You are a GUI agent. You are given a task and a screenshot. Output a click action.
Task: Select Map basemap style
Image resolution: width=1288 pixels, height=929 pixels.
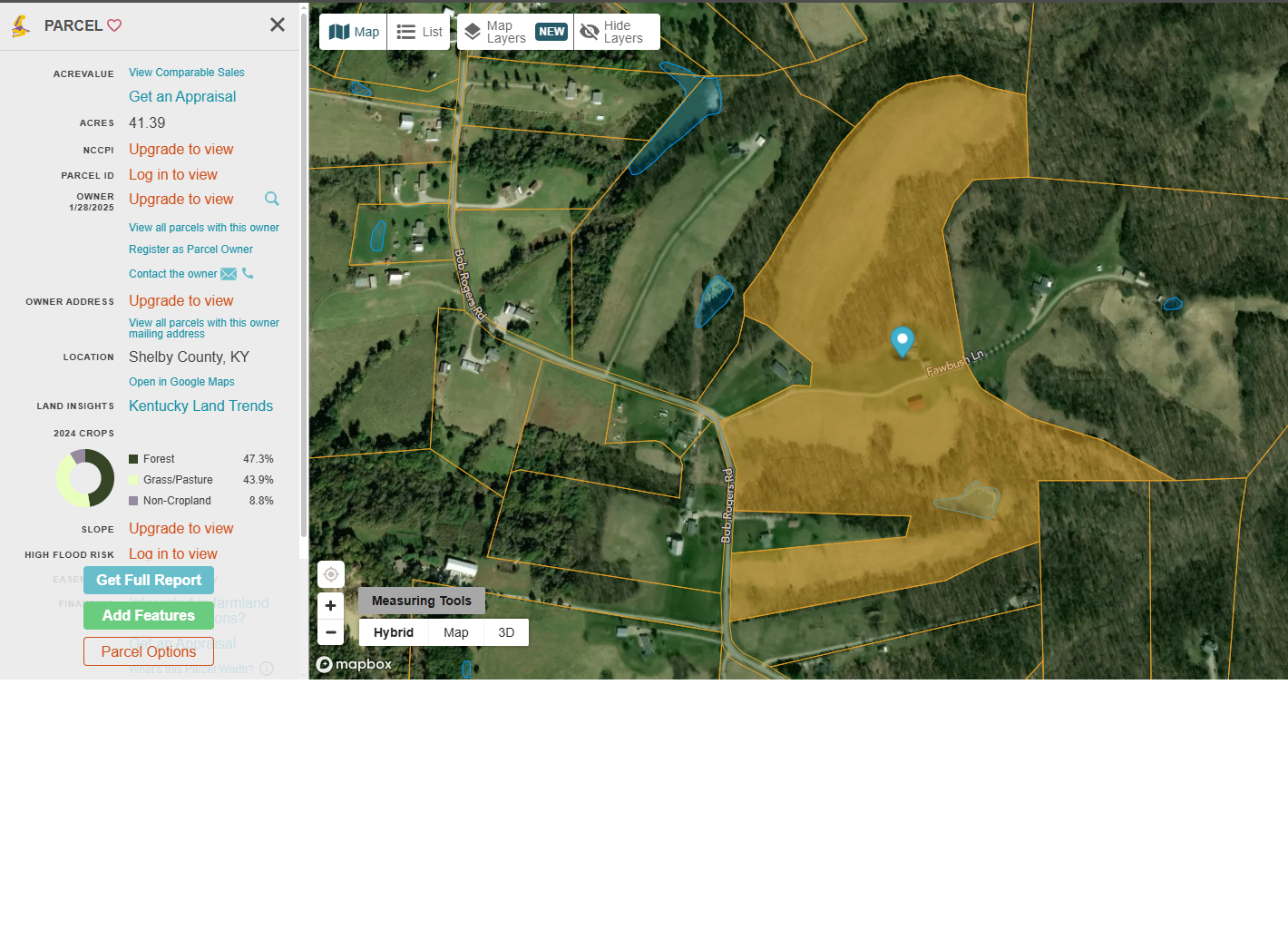(456, 632)
